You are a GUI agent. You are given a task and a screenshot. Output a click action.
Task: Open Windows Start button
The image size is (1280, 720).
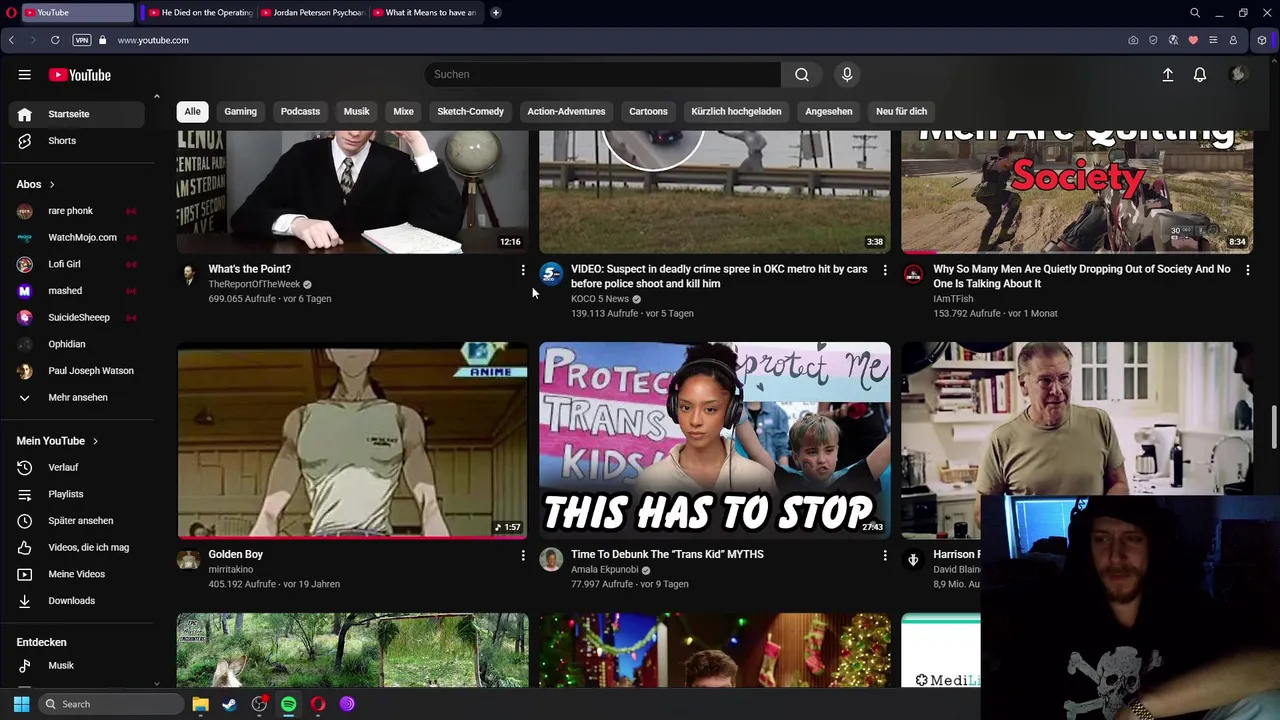tap(21, 704)
